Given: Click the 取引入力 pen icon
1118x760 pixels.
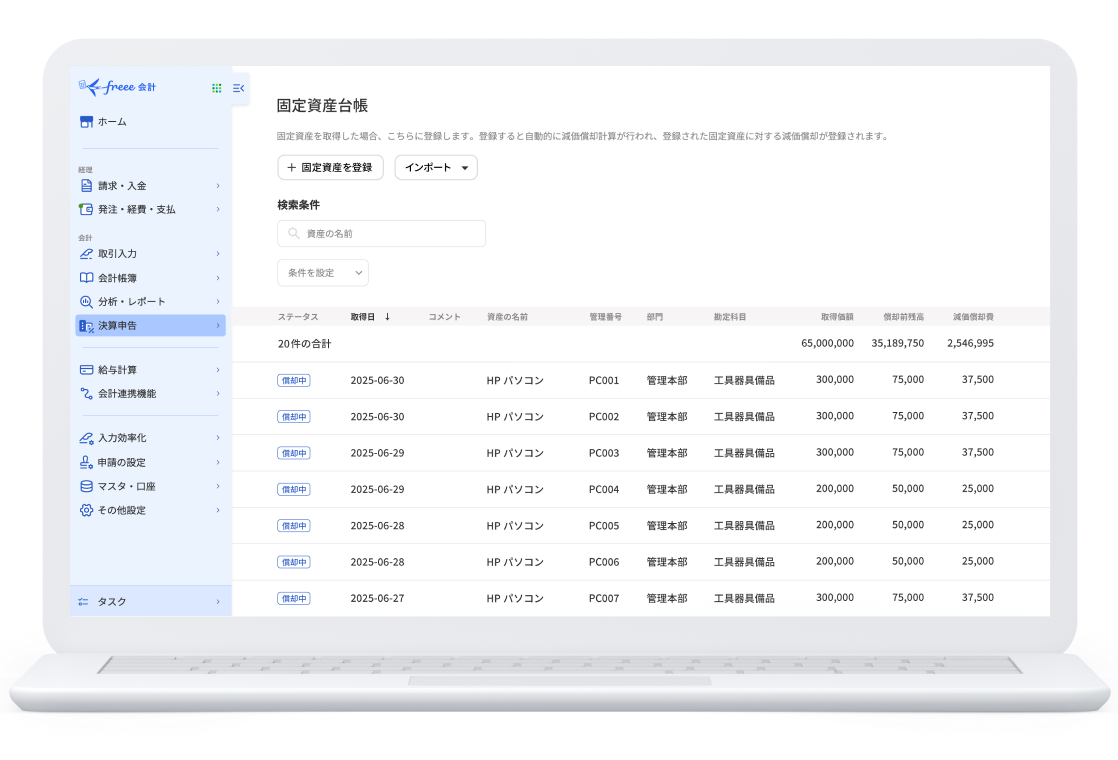Looking at the screenshot, I should coord(86,254).
